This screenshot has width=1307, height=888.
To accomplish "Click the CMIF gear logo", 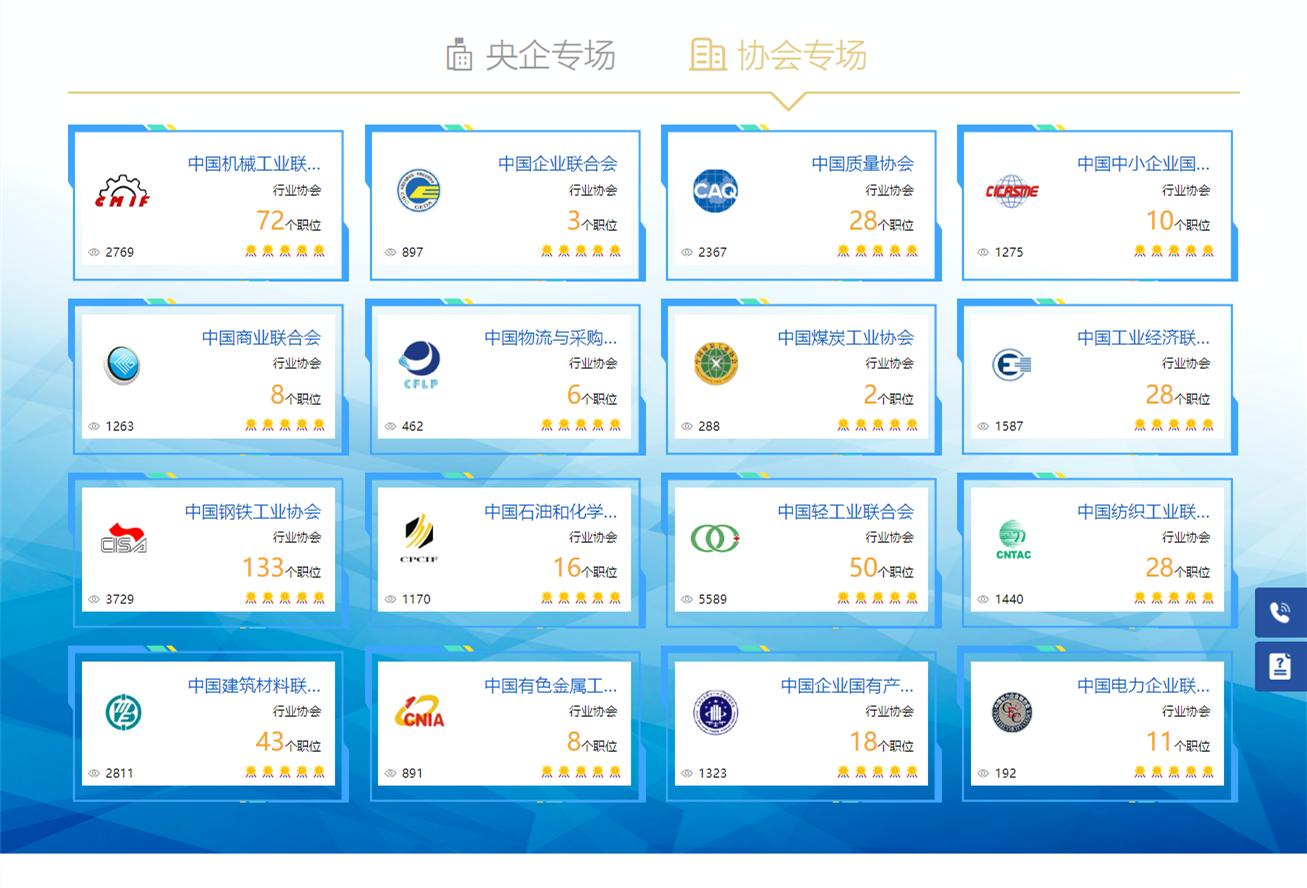I will 123,191.
